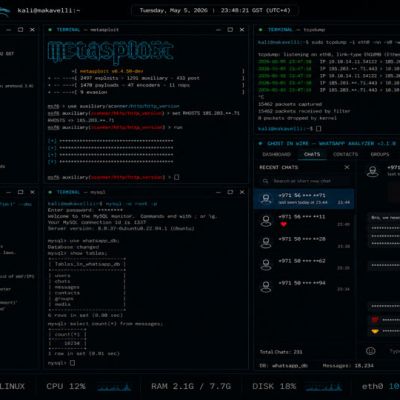Click avatar of contact ending **71 in list

266,199
